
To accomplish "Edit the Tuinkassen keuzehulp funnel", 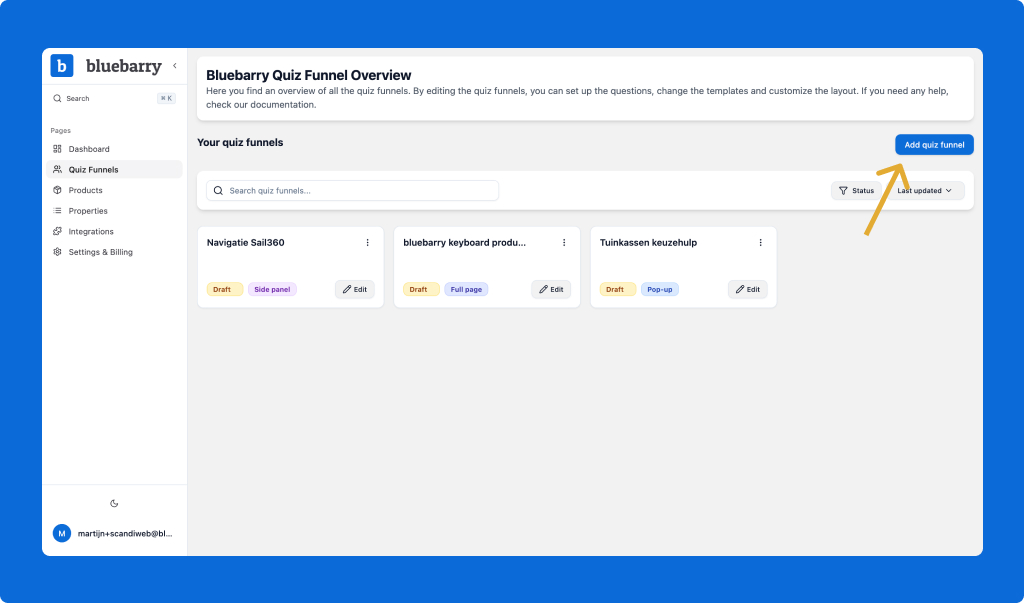I will (748, 288).
